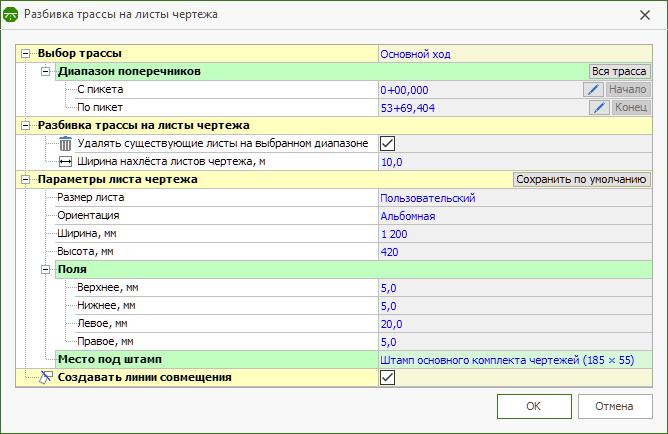Collapse the Поля group

click(45, 270)
